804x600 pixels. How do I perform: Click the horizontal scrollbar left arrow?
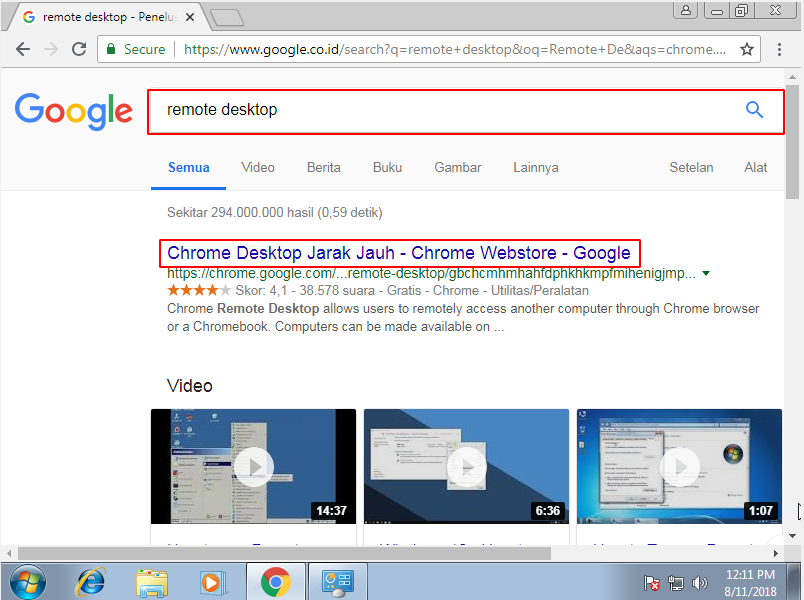coord(9,553)
